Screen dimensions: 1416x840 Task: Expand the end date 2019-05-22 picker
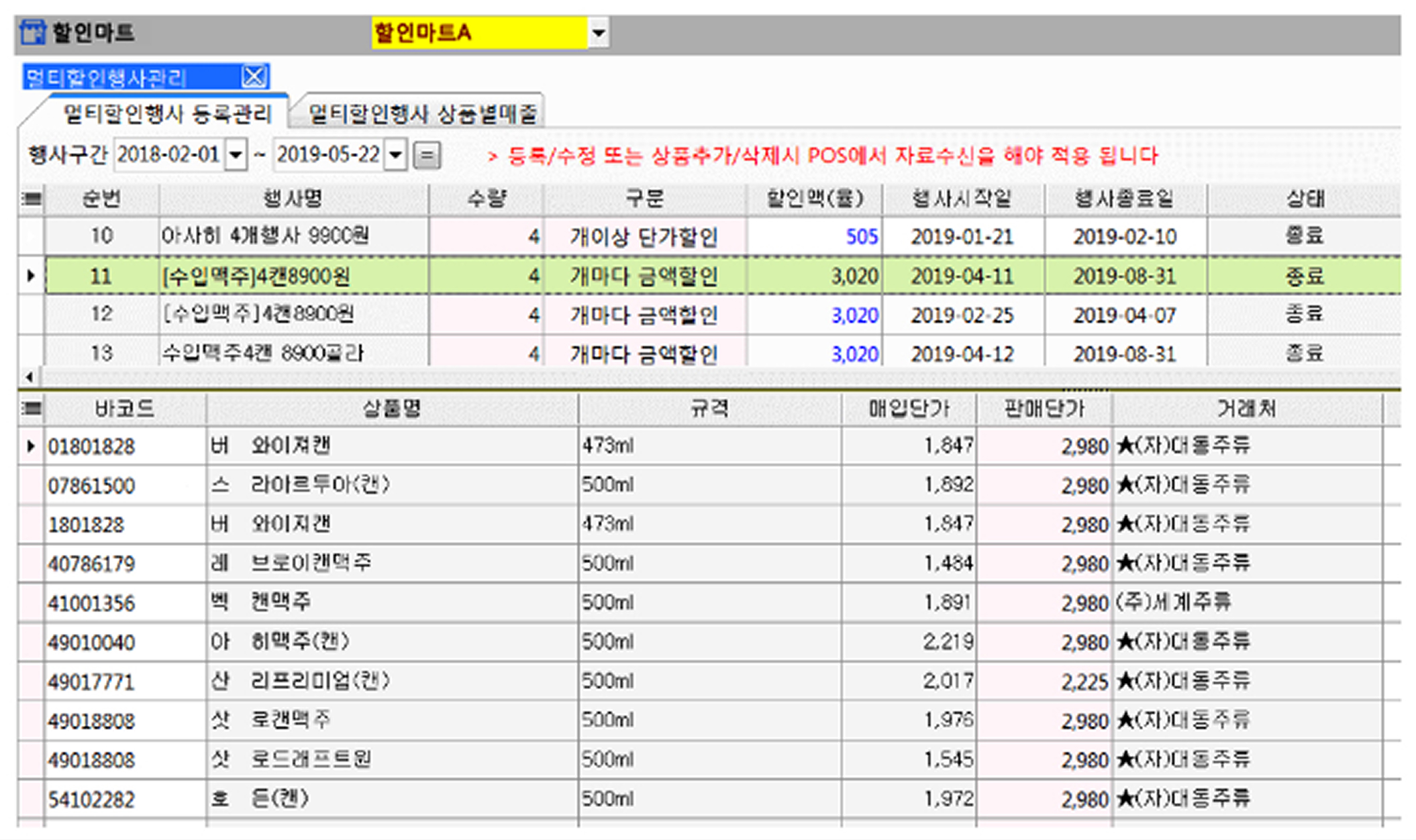(x=396, y=156)
